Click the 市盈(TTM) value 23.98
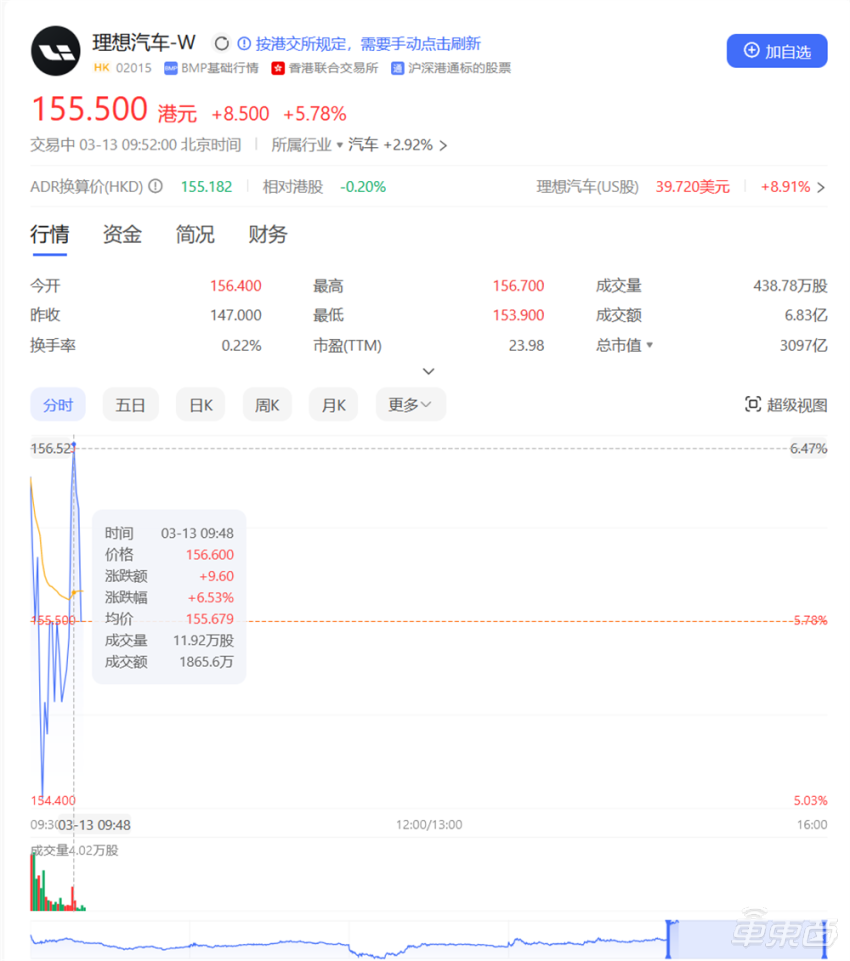Screen dimensions: 850x961 pos(526,346)
